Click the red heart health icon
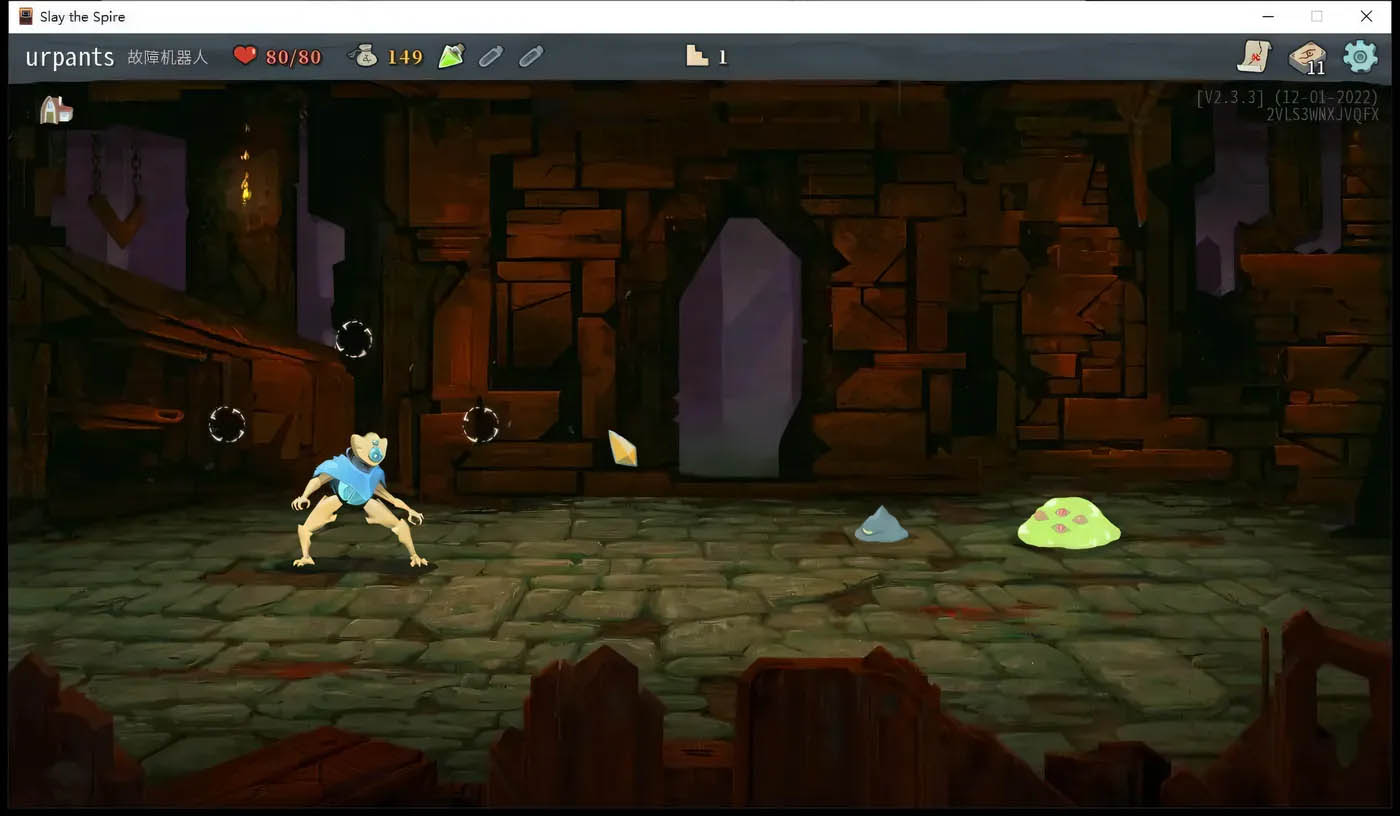This screenshot has height=816, width=1400. (x=245, y=56)
